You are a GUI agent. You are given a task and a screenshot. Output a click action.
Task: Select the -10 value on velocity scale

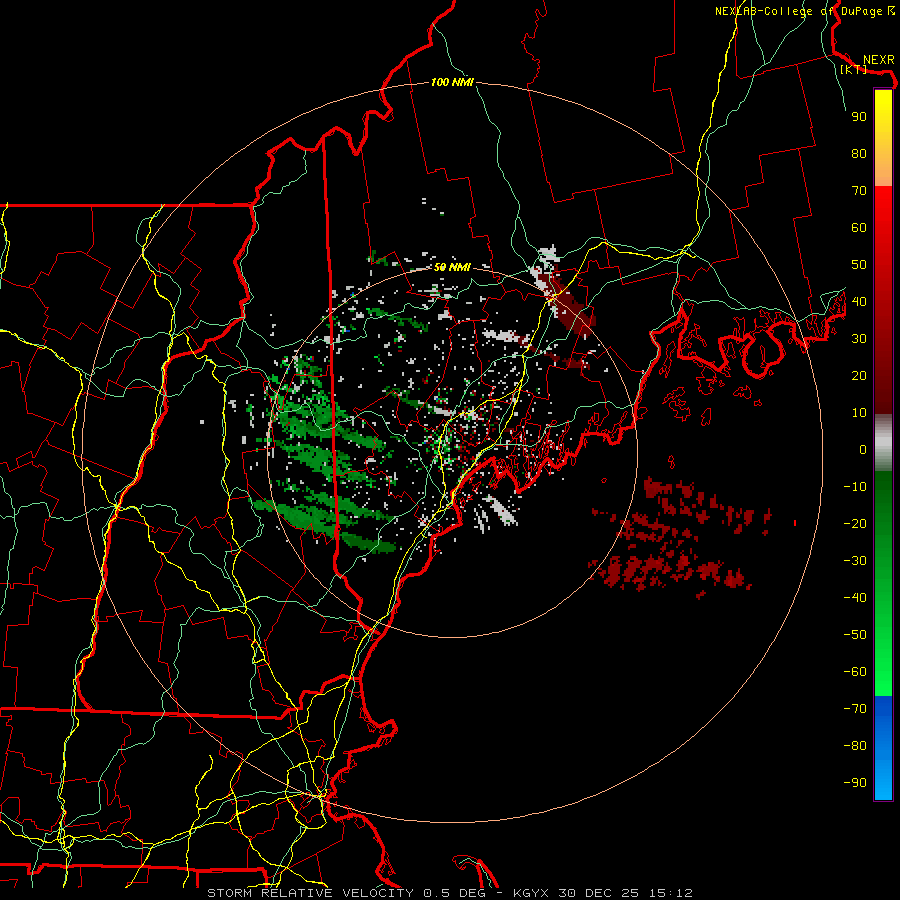pos(855,487)
